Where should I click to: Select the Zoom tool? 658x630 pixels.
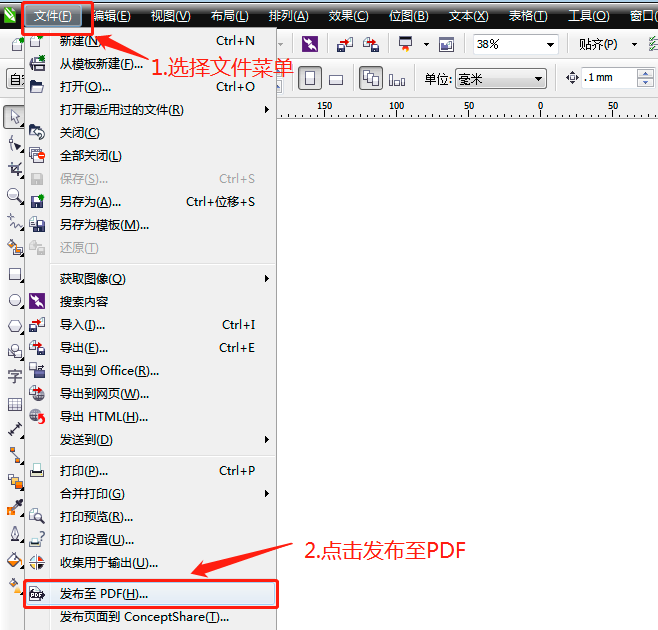pyautogui.click(x=15, y=195)
